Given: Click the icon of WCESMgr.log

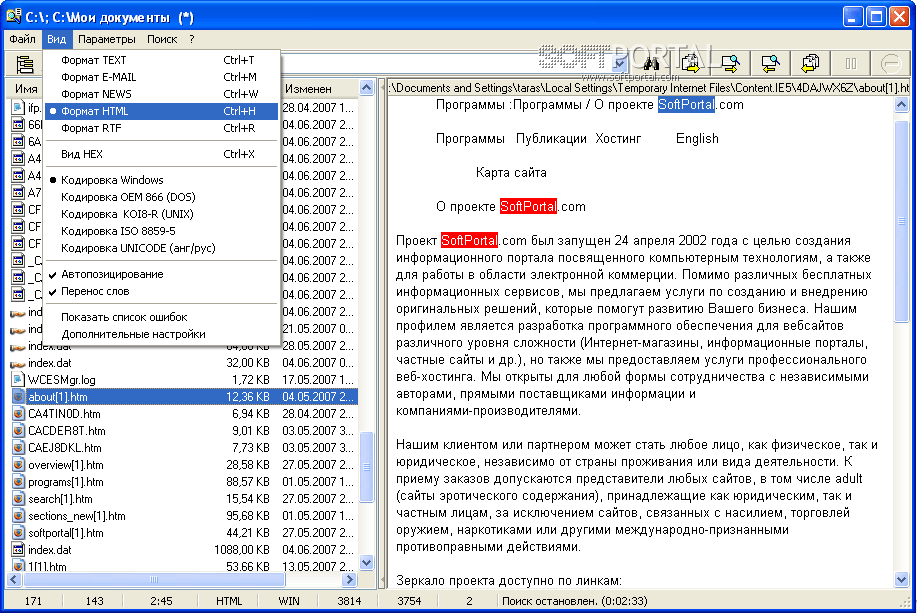Looking at the screenshot, I should point(18,380).
